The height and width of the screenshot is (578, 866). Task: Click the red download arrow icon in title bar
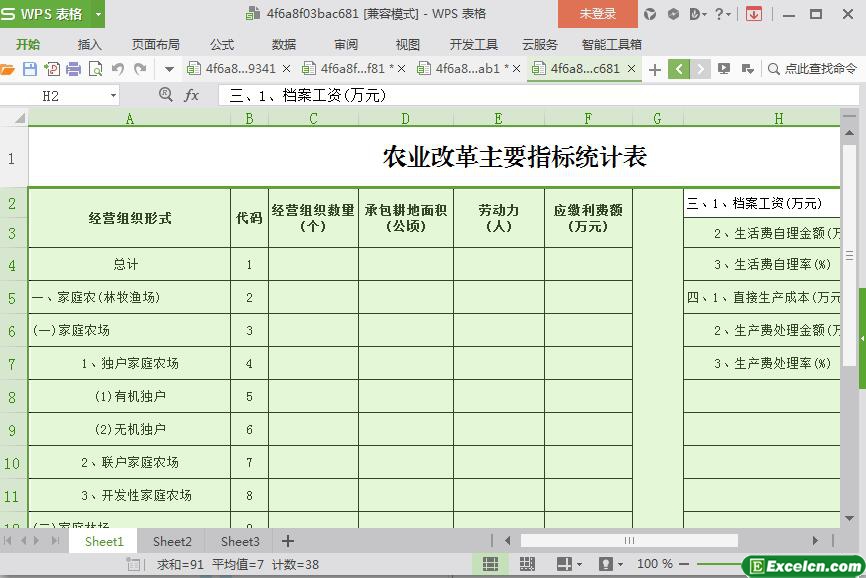coord(754,14)
